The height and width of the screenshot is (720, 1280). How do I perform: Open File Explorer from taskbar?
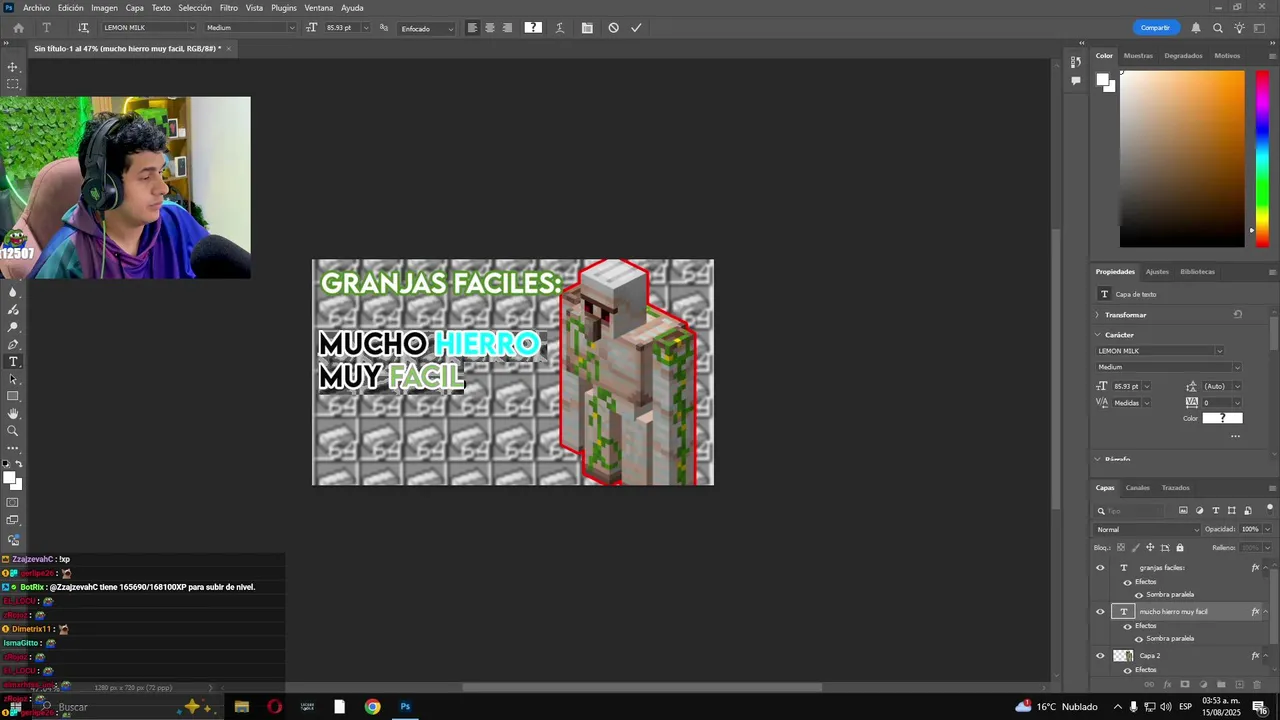tap(241, 707)
